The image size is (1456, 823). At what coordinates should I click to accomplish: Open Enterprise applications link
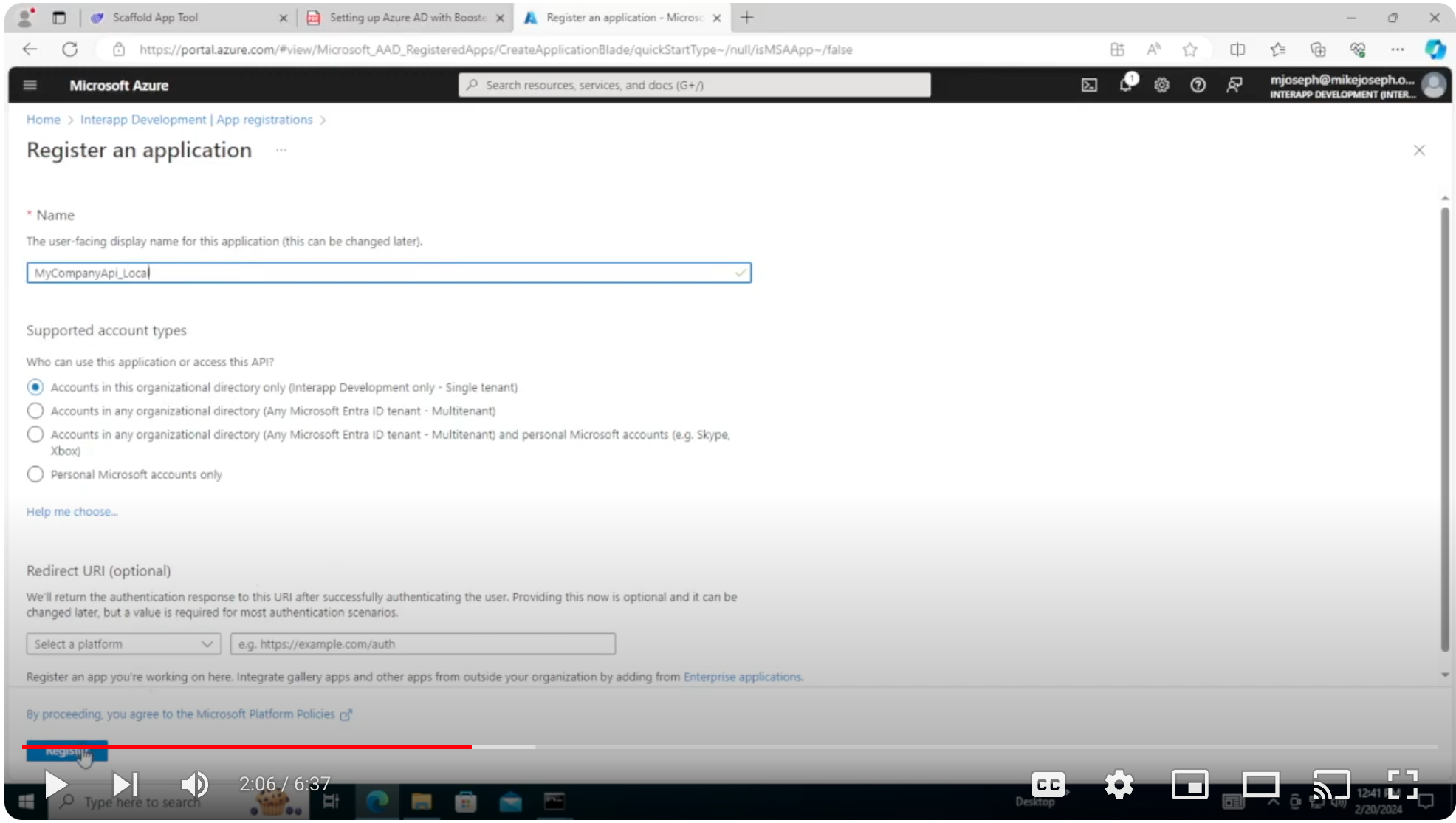click(742, 677)
